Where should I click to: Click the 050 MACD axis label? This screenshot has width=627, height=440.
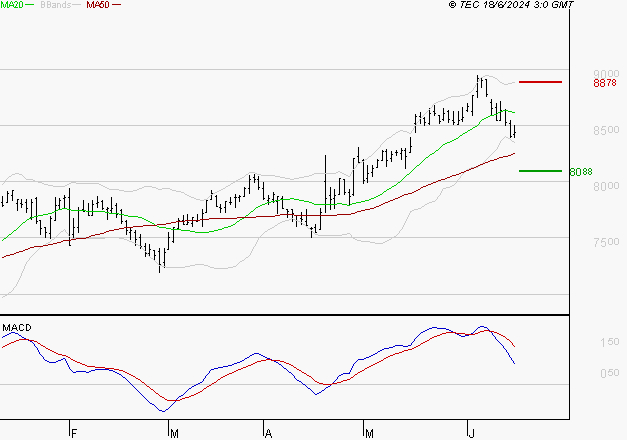(610, 373)
